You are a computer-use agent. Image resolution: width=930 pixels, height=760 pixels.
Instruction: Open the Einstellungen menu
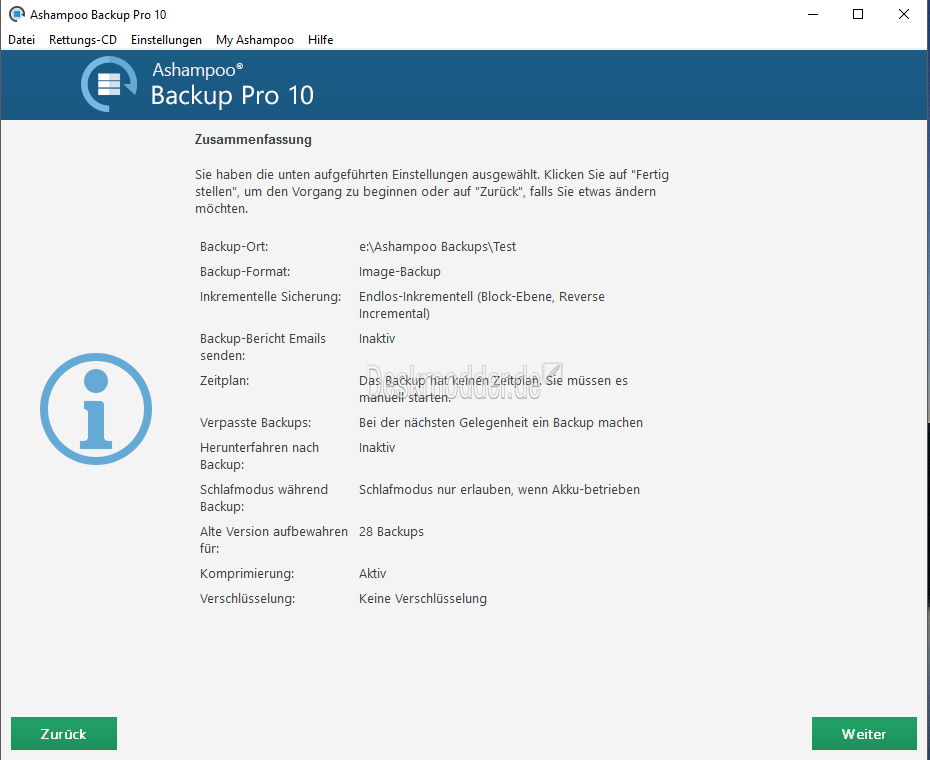[x=166, y=40]
